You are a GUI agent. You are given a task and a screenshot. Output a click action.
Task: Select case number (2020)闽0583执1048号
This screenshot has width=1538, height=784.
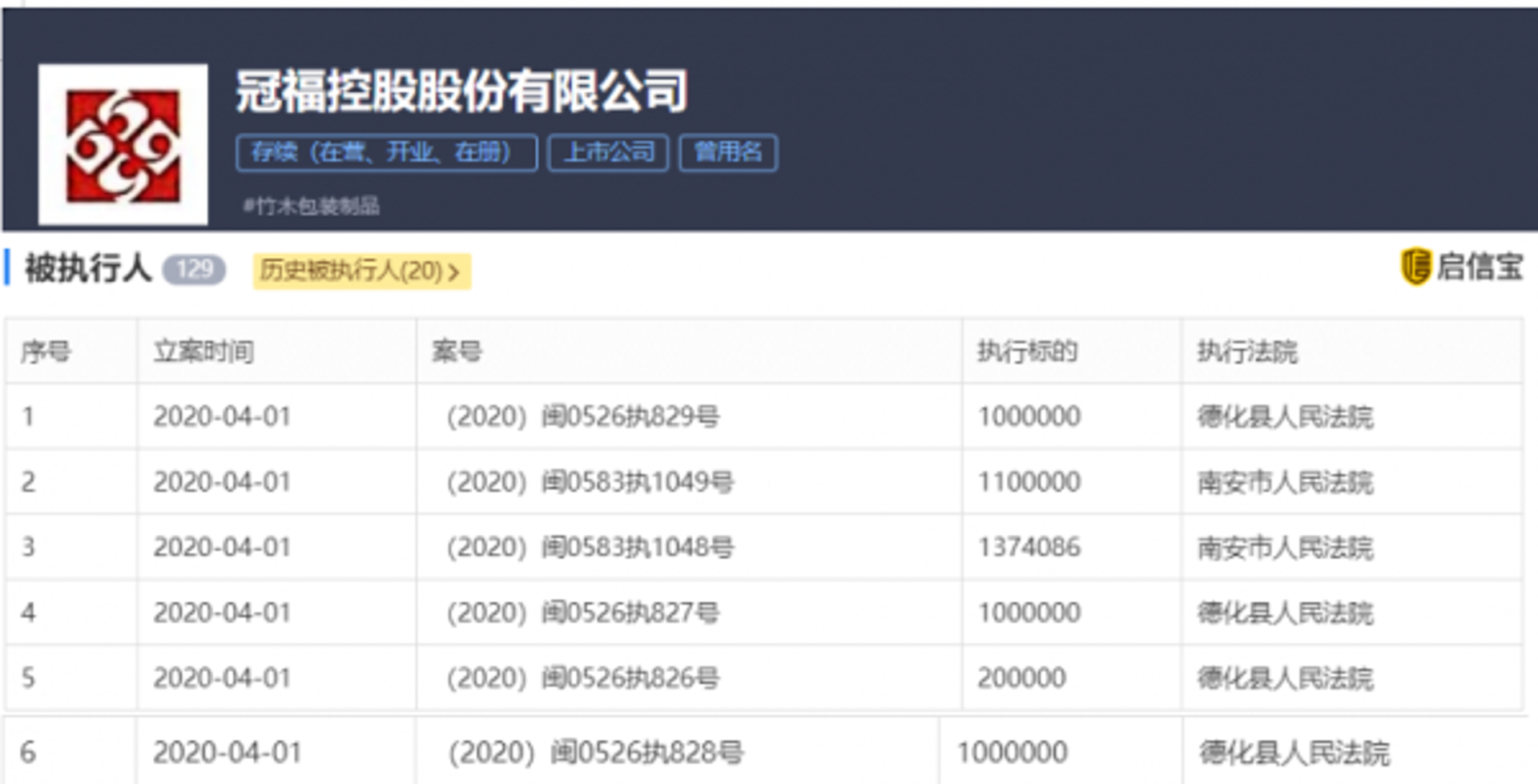point(590,548)
